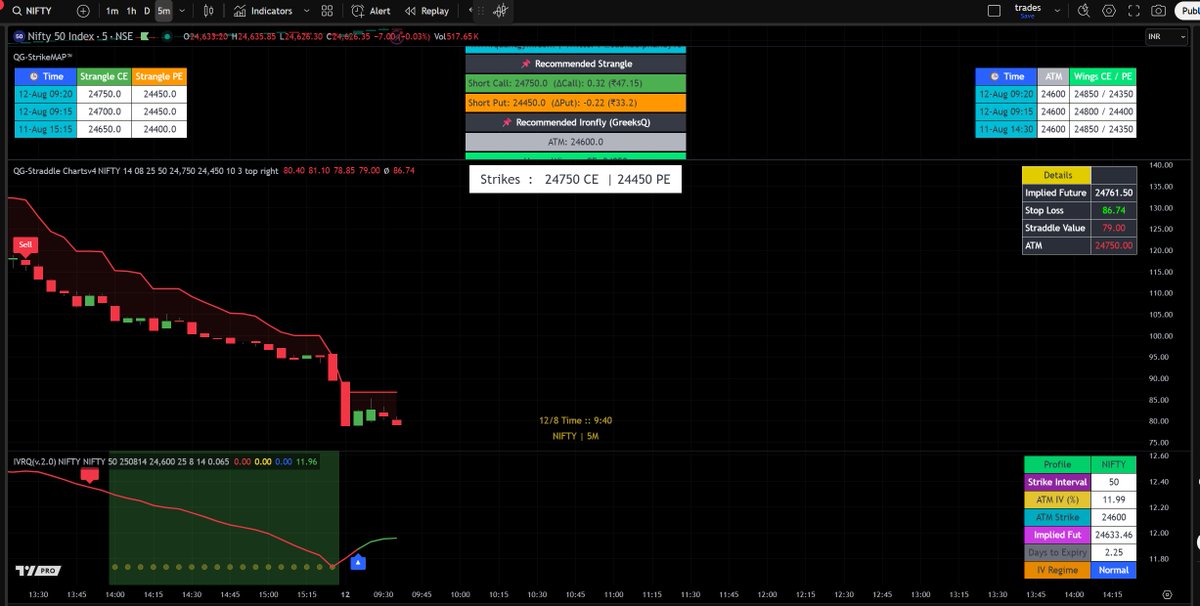Switch to the 1m timeframe
The width and height of the screenshot is (1200, 606).
click(112, 11)
